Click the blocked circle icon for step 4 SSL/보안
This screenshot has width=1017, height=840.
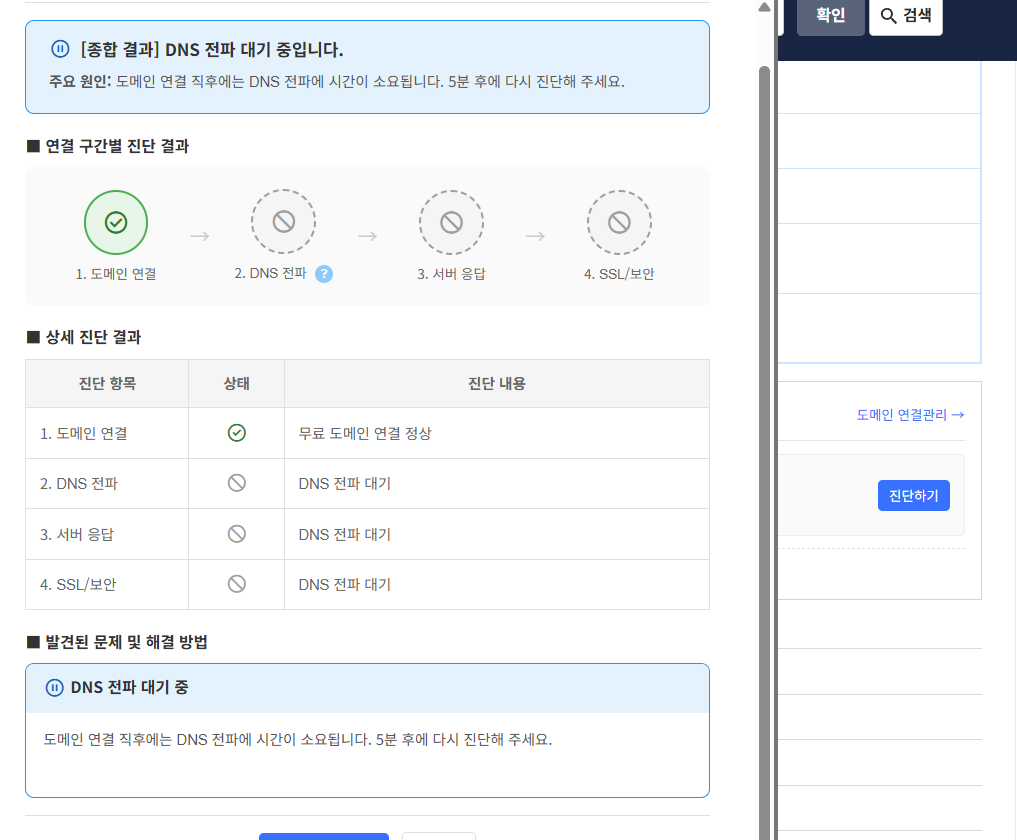point(619,222)
